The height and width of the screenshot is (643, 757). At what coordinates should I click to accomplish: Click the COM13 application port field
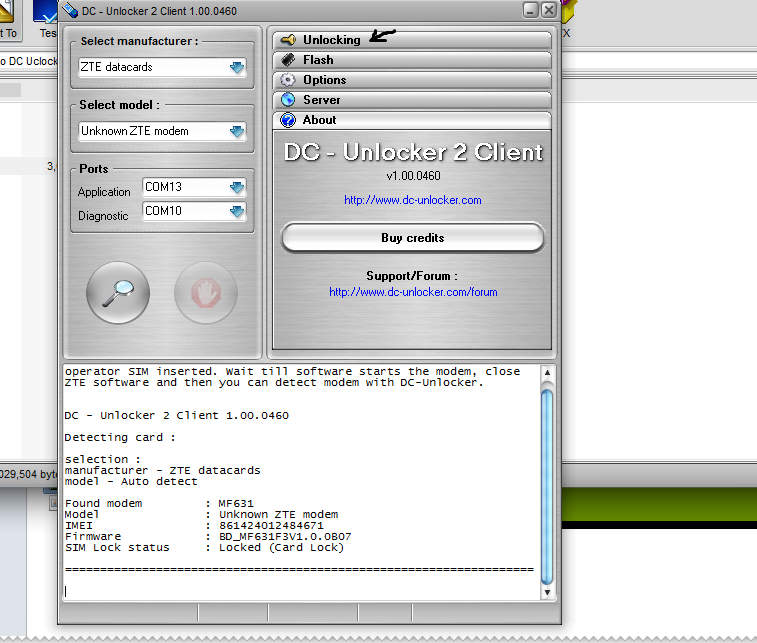click(x=194, y=187)
